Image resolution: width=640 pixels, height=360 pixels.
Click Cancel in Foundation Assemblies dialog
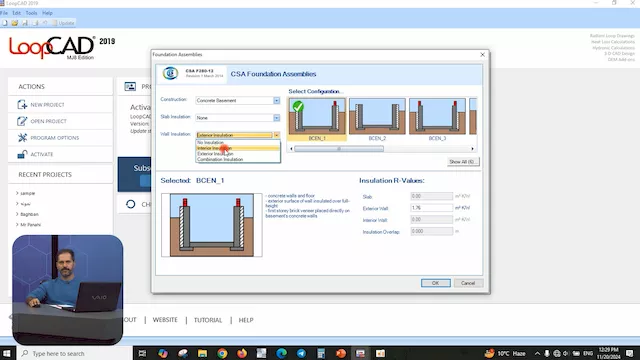[x=468, y=283]
